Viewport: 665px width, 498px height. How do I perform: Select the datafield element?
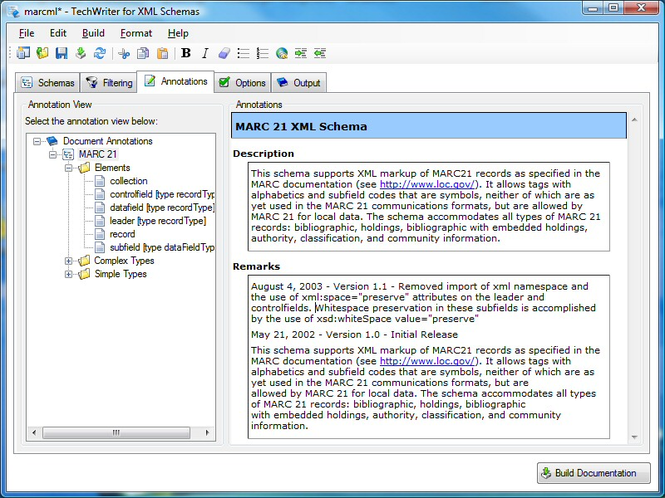162,208
